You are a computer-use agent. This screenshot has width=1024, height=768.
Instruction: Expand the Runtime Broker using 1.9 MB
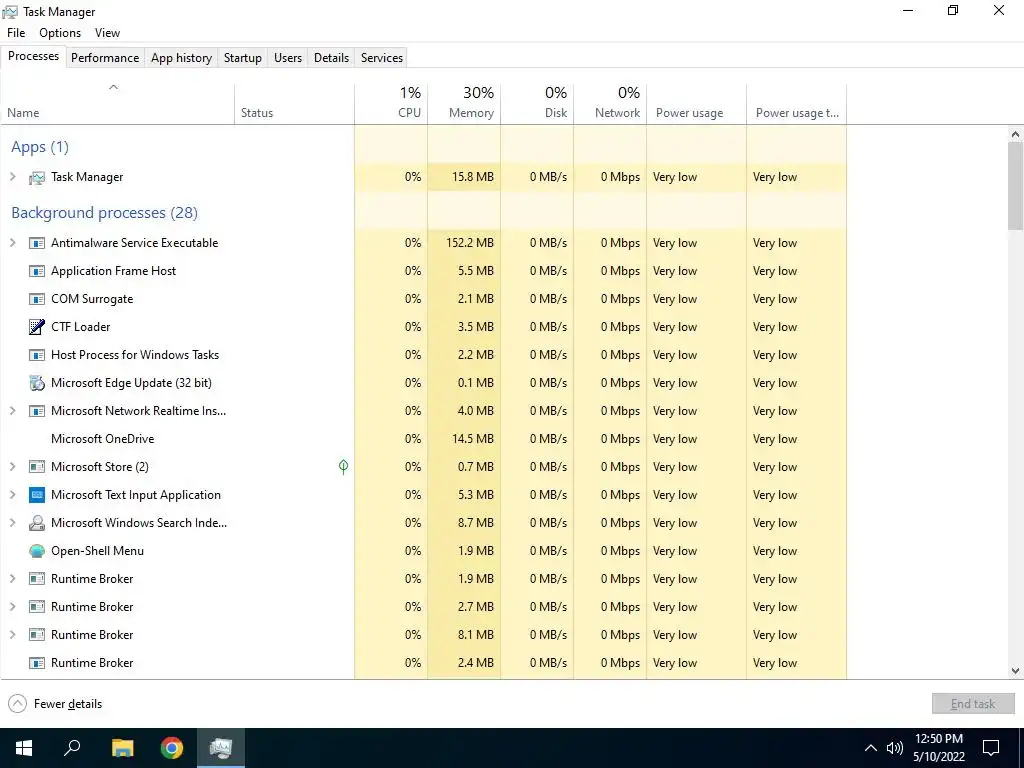[12, 579]
